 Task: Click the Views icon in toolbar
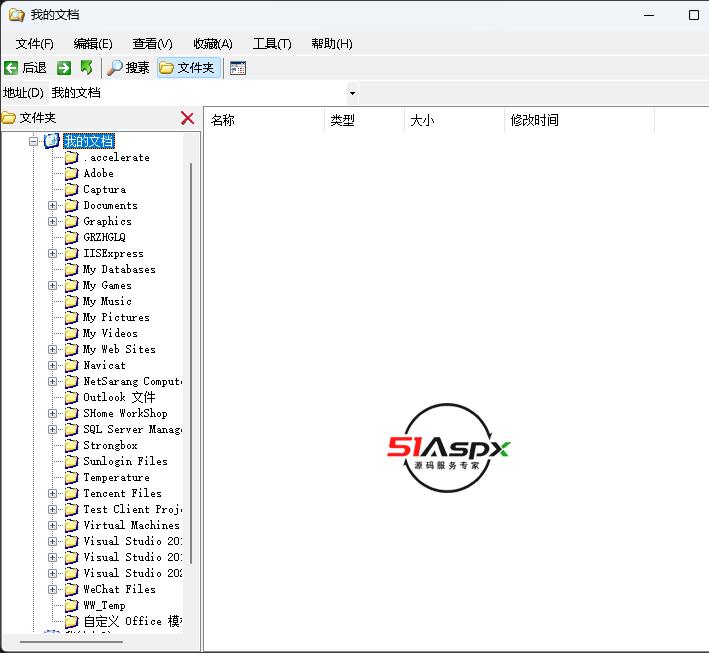click(238, 68)
